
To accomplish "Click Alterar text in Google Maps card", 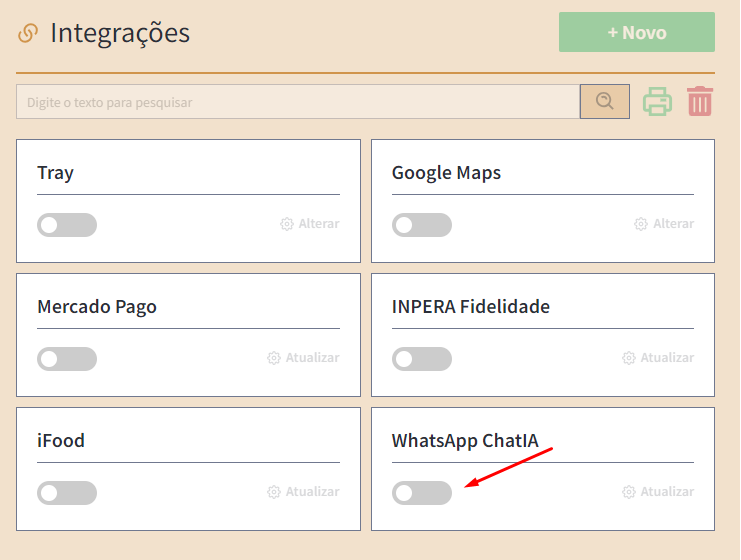I will 673,224.
